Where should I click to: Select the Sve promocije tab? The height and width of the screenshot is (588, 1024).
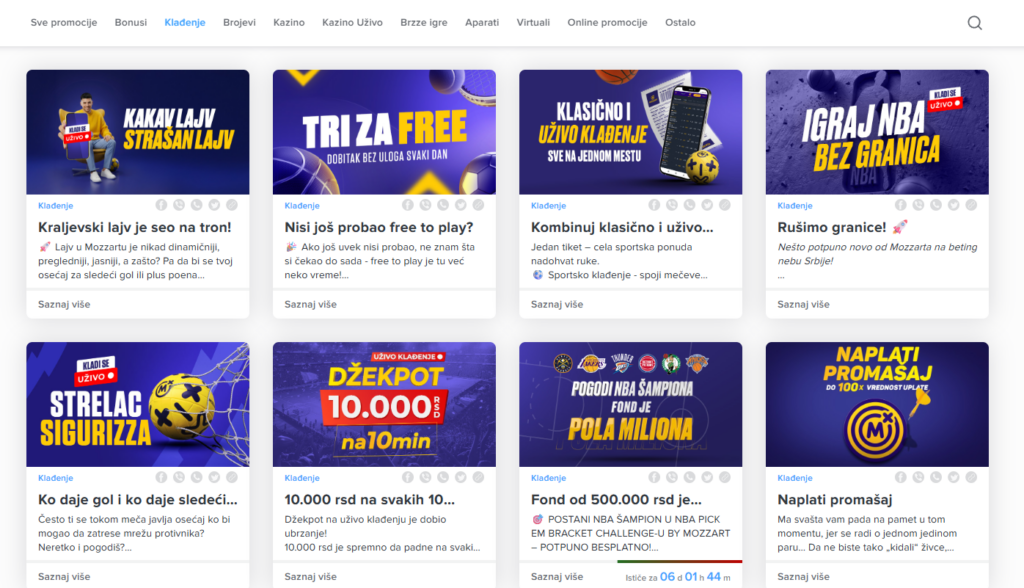pyautogui.click(x=63, y=22)
